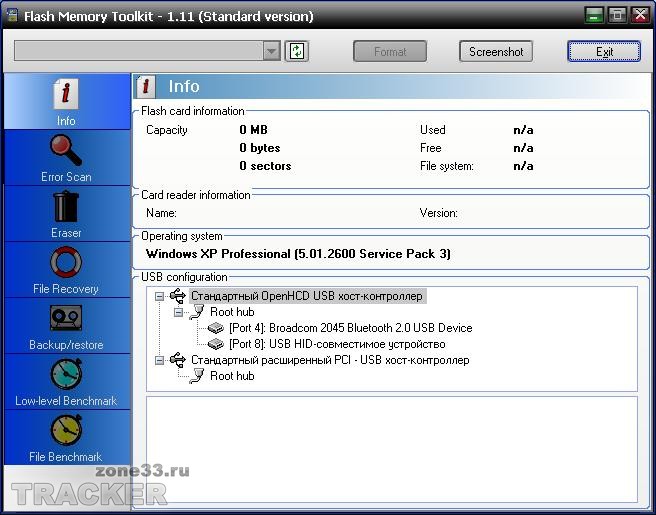The height and width of the screenshot is (515, 656).
Task: Maximize the Flash Memory Toolkit window
Action: click(617, 15)
